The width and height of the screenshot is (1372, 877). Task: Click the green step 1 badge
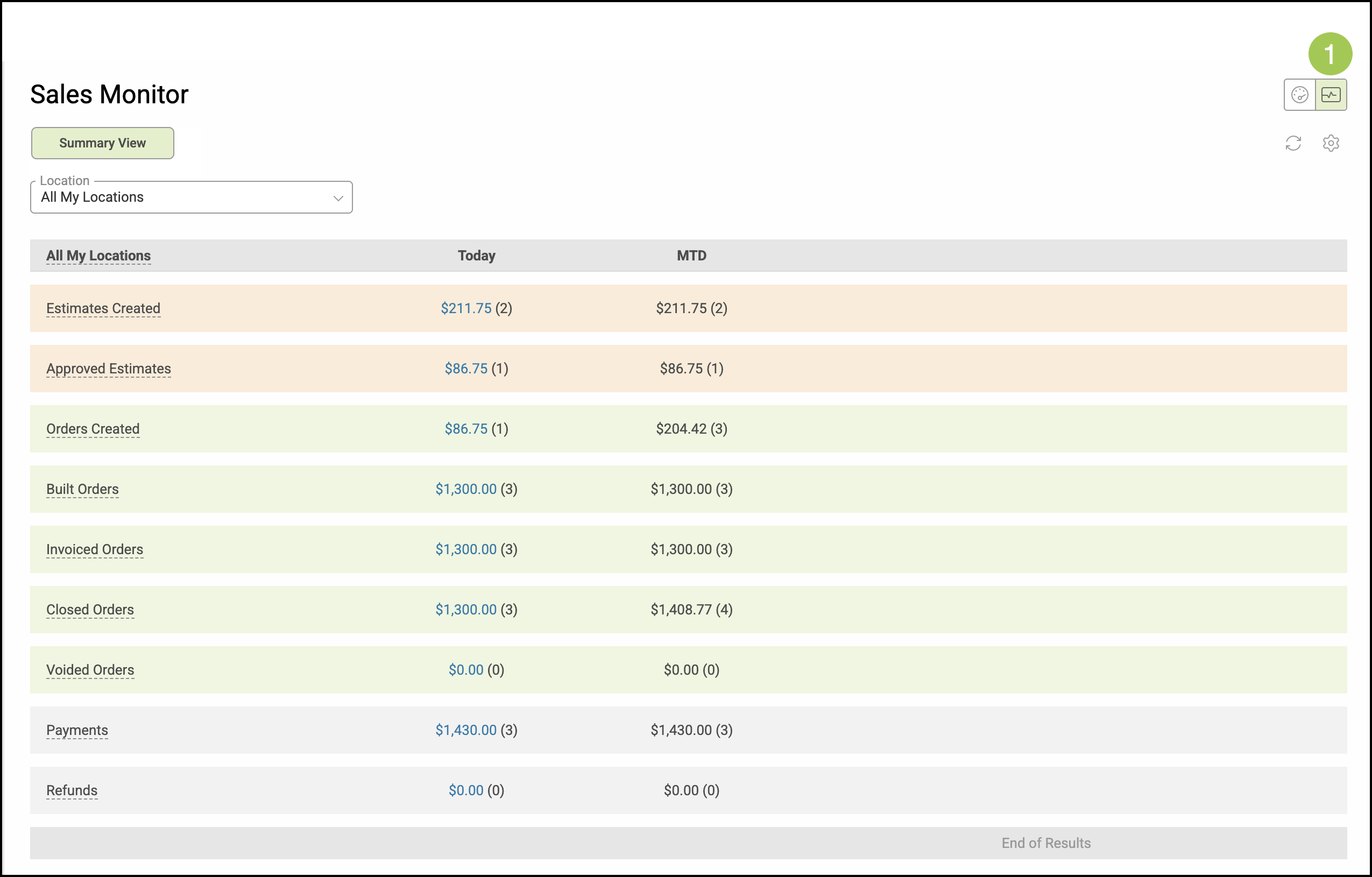click(1330, 54)
